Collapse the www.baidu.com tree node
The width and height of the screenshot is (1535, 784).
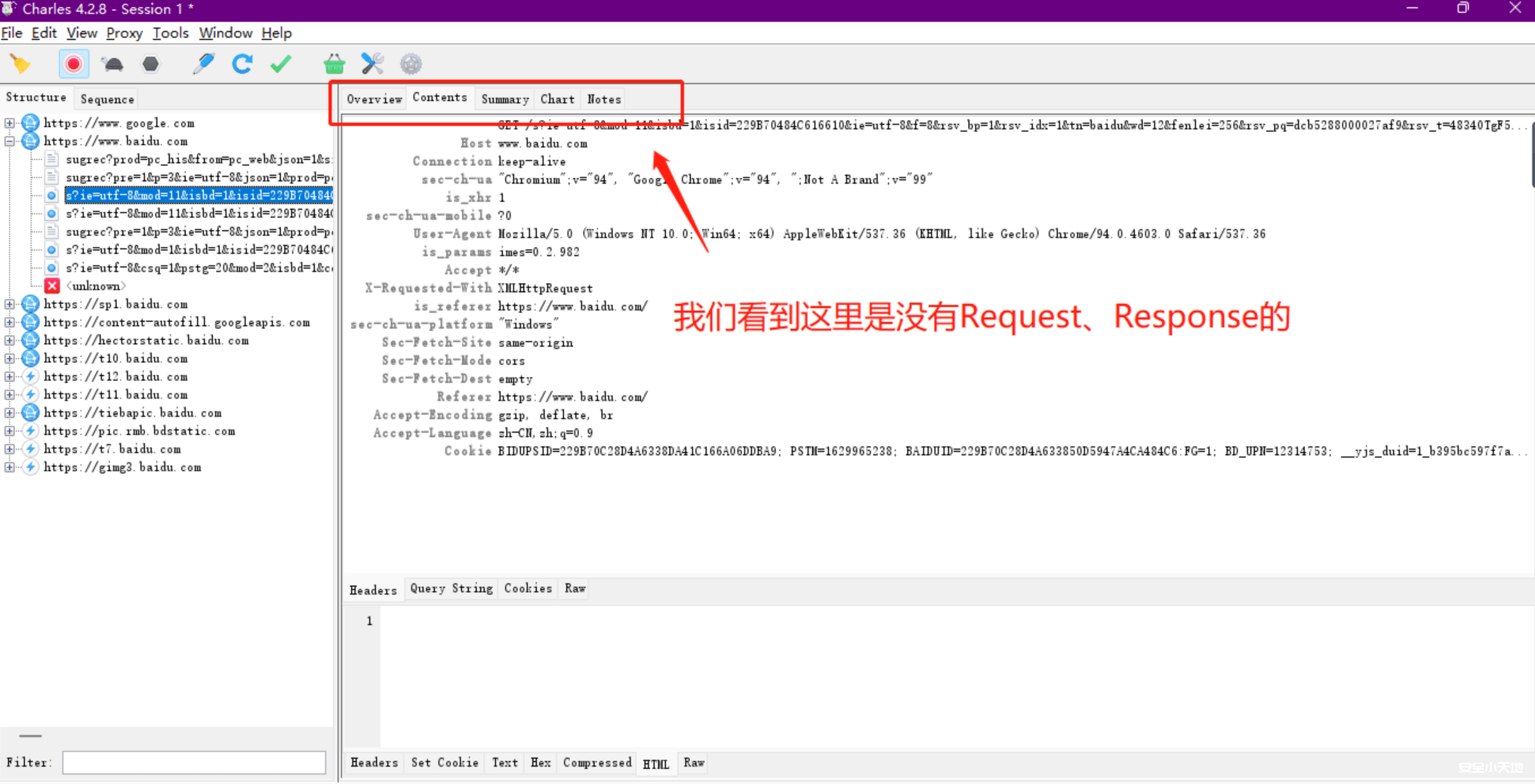tap(9, 141)
